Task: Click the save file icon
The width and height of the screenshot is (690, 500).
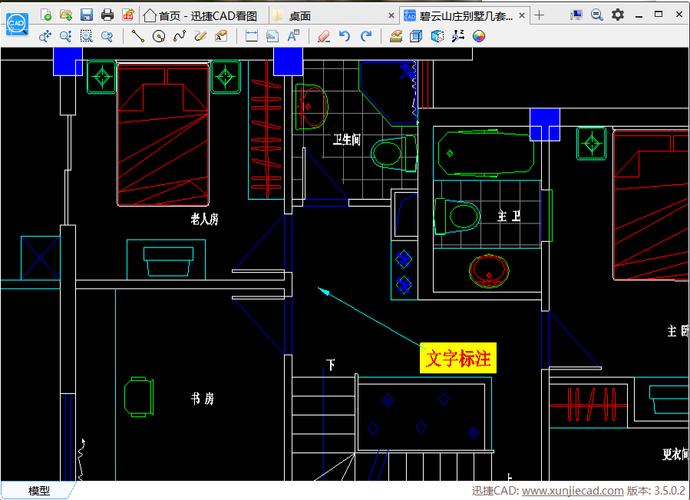Action: (x=86, y=14)
